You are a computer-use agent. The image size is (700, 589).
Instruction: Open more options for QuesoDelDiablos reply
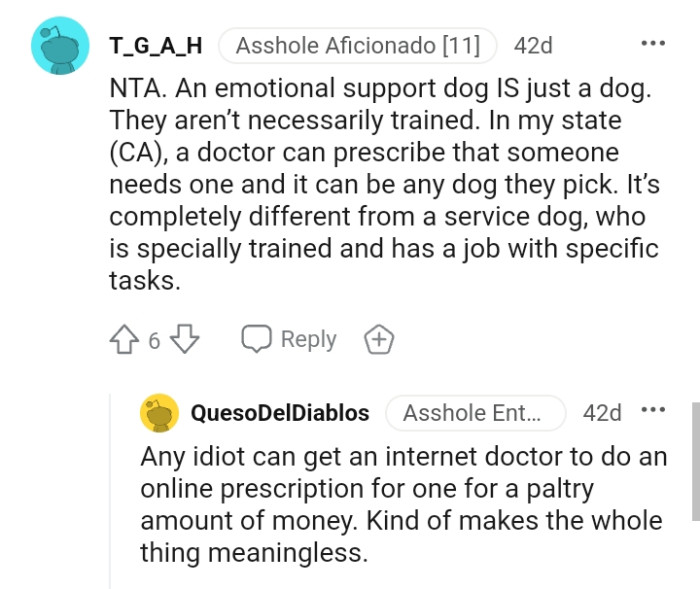pos(652,412)
